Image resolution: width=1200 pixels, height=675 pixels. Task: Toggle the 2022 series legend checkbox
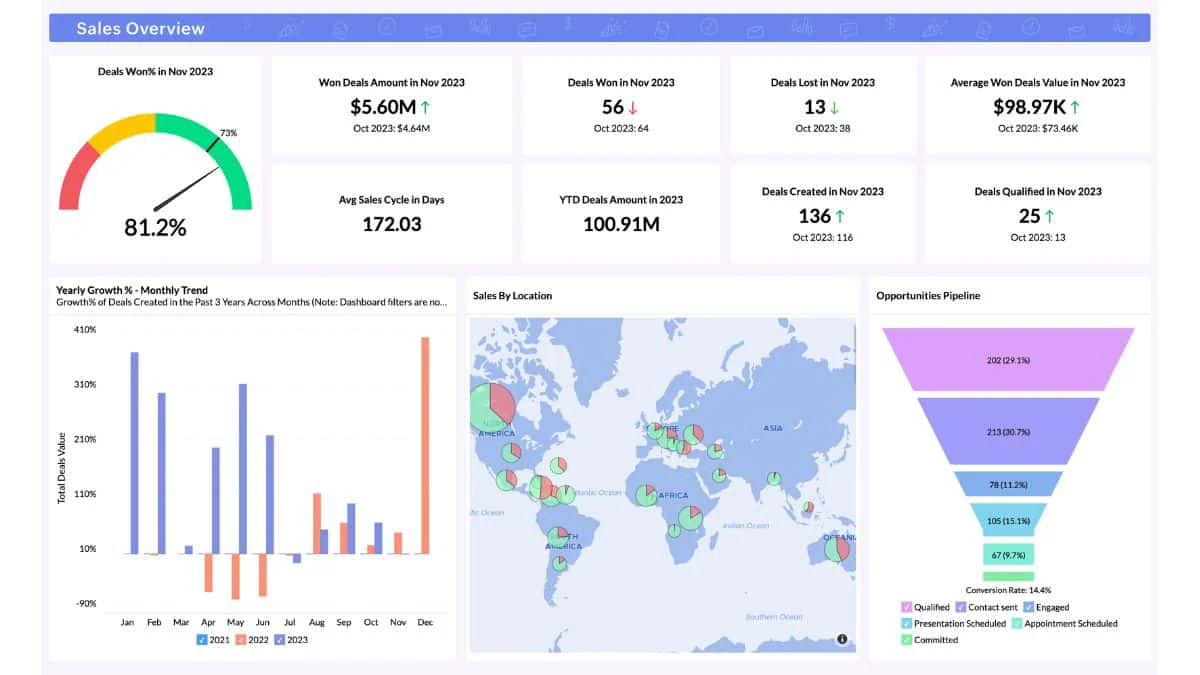[x=241, y=640]
